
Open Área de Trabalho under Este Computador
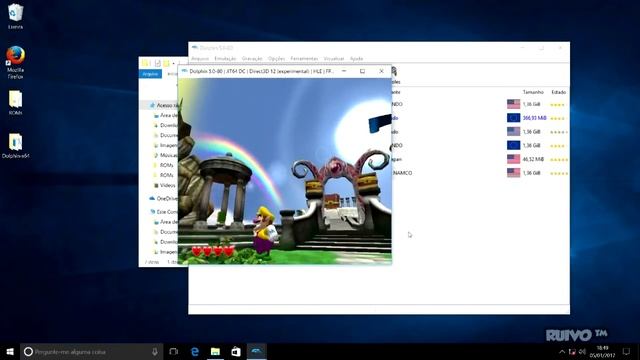(166, 222)
